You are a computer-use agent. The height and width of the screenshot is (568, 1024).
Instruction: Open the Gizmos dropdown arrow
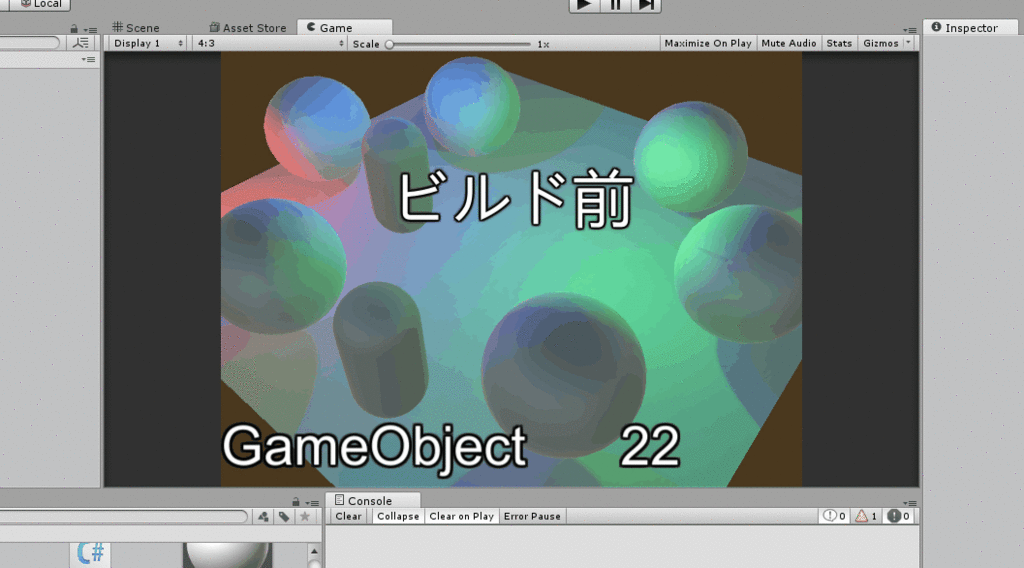(908, 43)
